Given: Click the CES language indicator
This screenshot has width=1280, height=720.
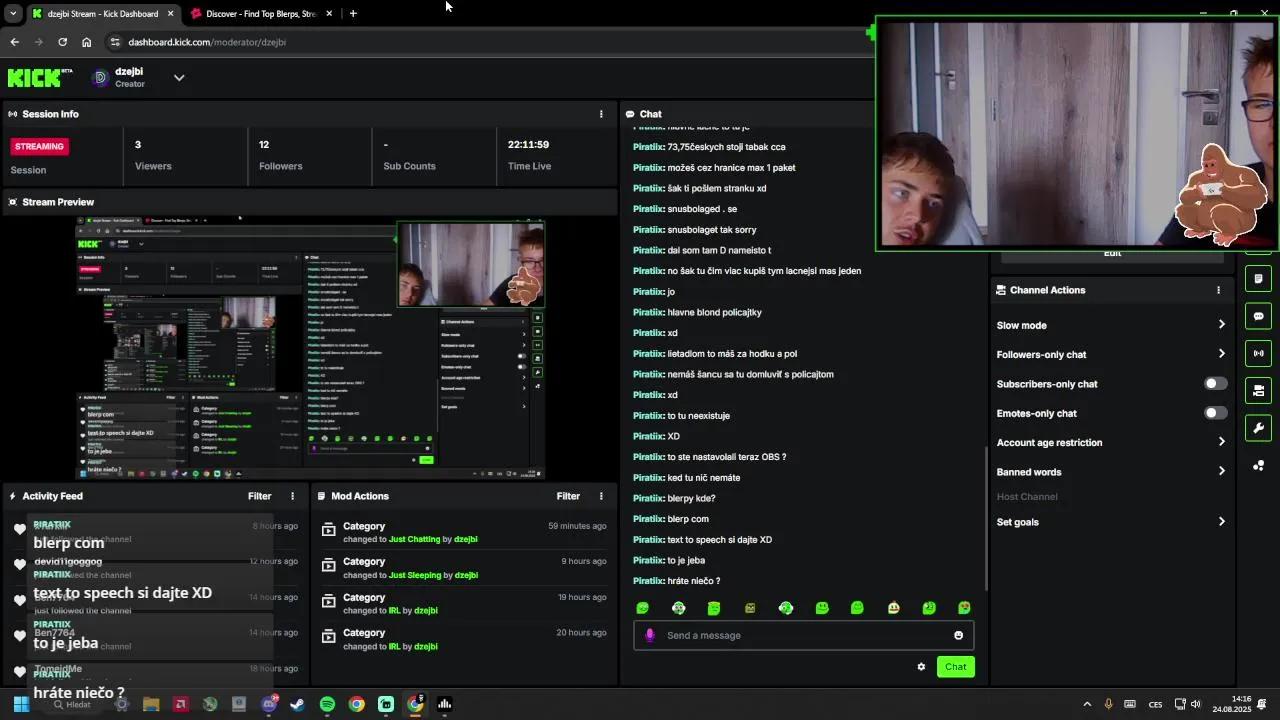Looking at the screenshot, I should tap(1155, 705).
